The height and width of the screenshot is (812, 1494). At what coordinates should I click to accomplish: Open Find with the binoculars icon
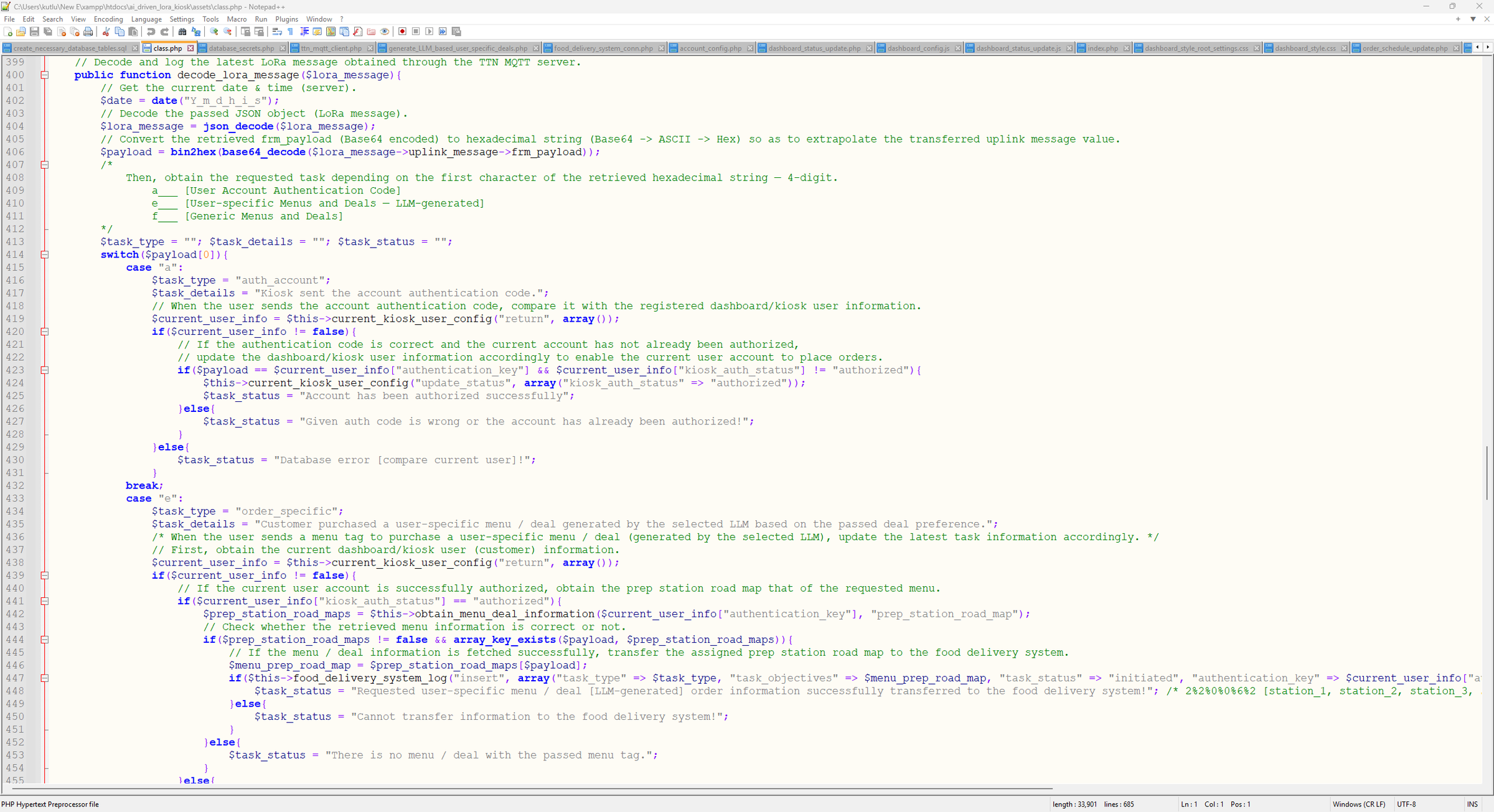182,32
